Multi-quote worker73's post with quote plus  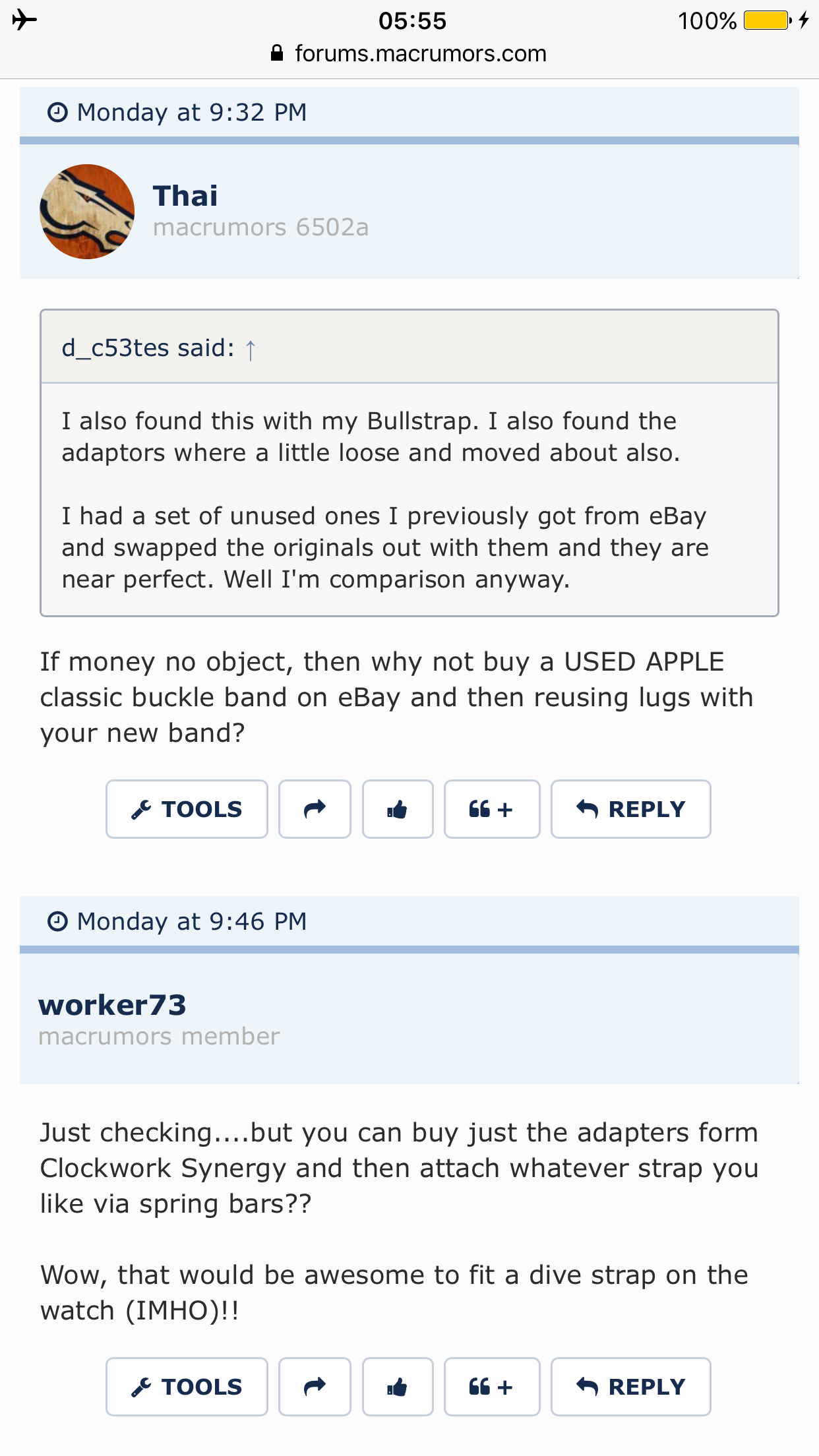pyautogui.click(x=492, y=1387)
